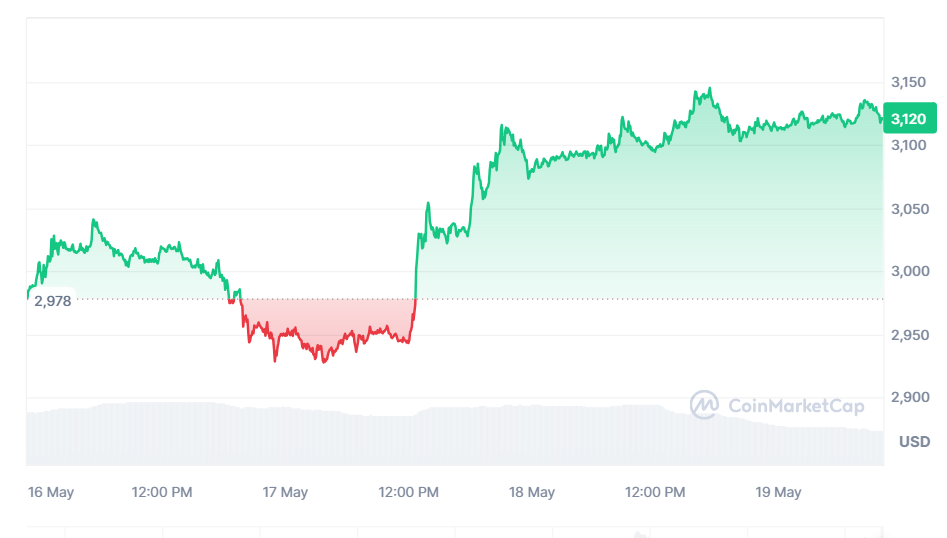Viewport: 947px width, 538px height.
Task: Select the 19 May date marker
Action: [778, 492]
